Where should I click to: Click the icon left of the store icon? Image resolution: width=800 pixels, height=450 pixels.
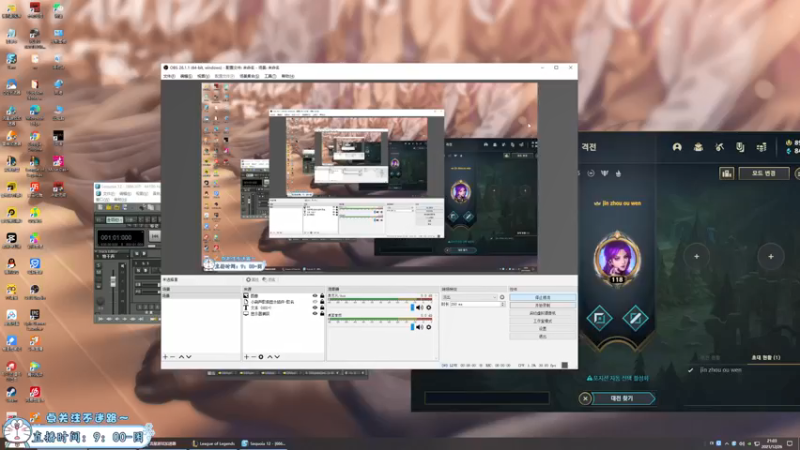click(740, 147)
